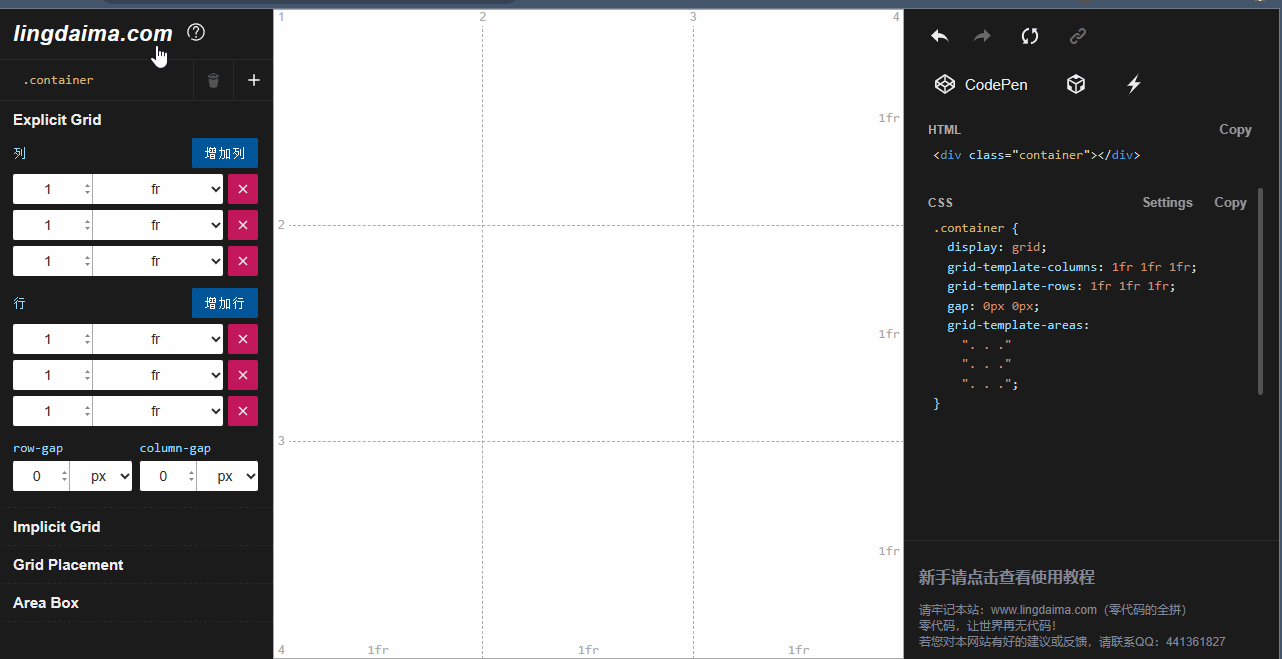
Task: Edit the third row value field
Action: pyautogui.click(x=53, y=411)
